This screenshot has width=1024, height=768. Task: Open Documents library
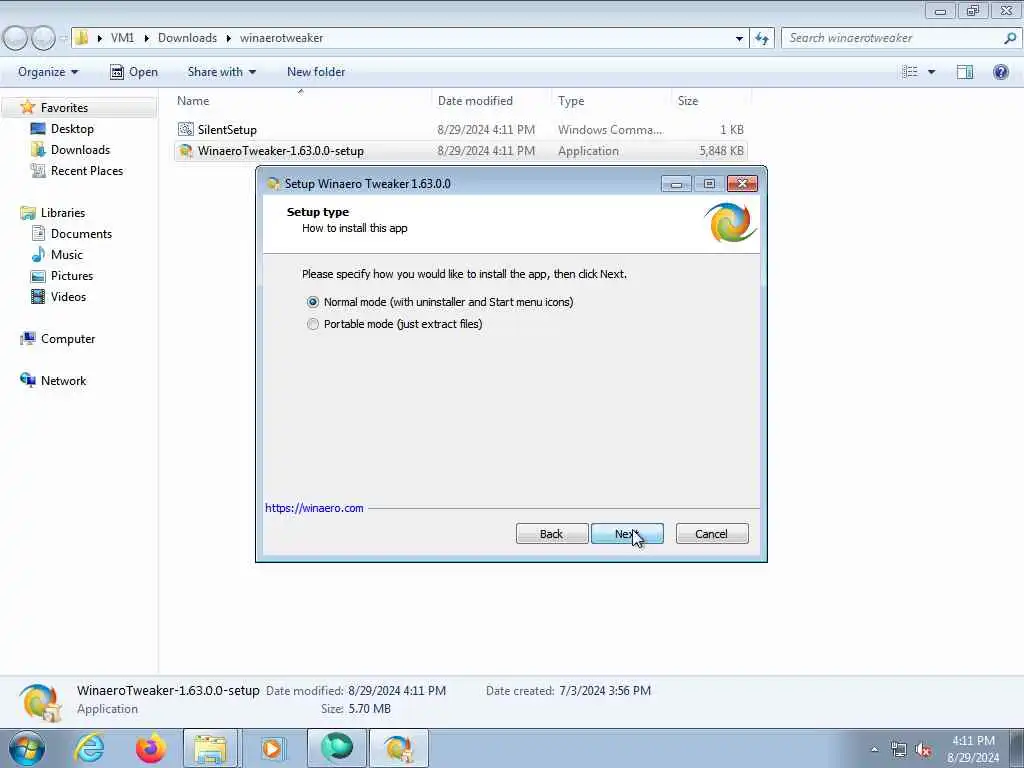[x=81, y=234]
